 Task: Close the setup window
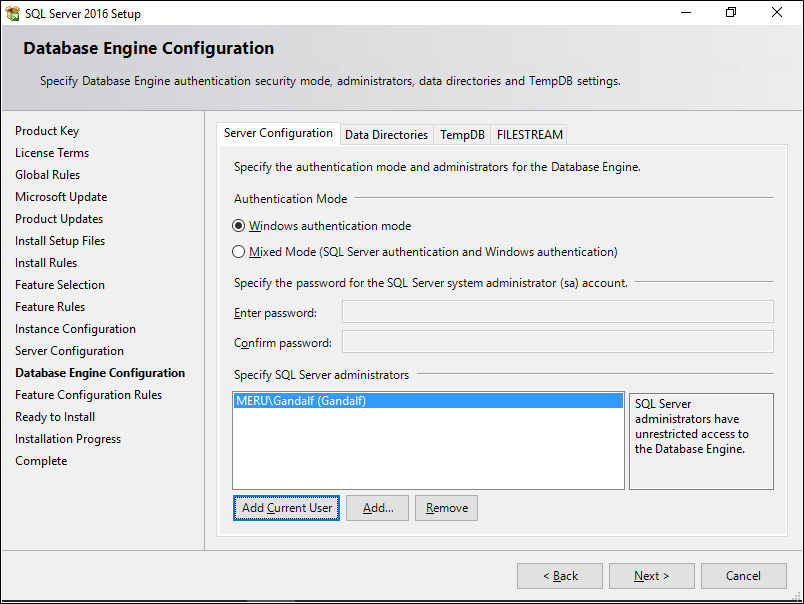pos(777,13)
